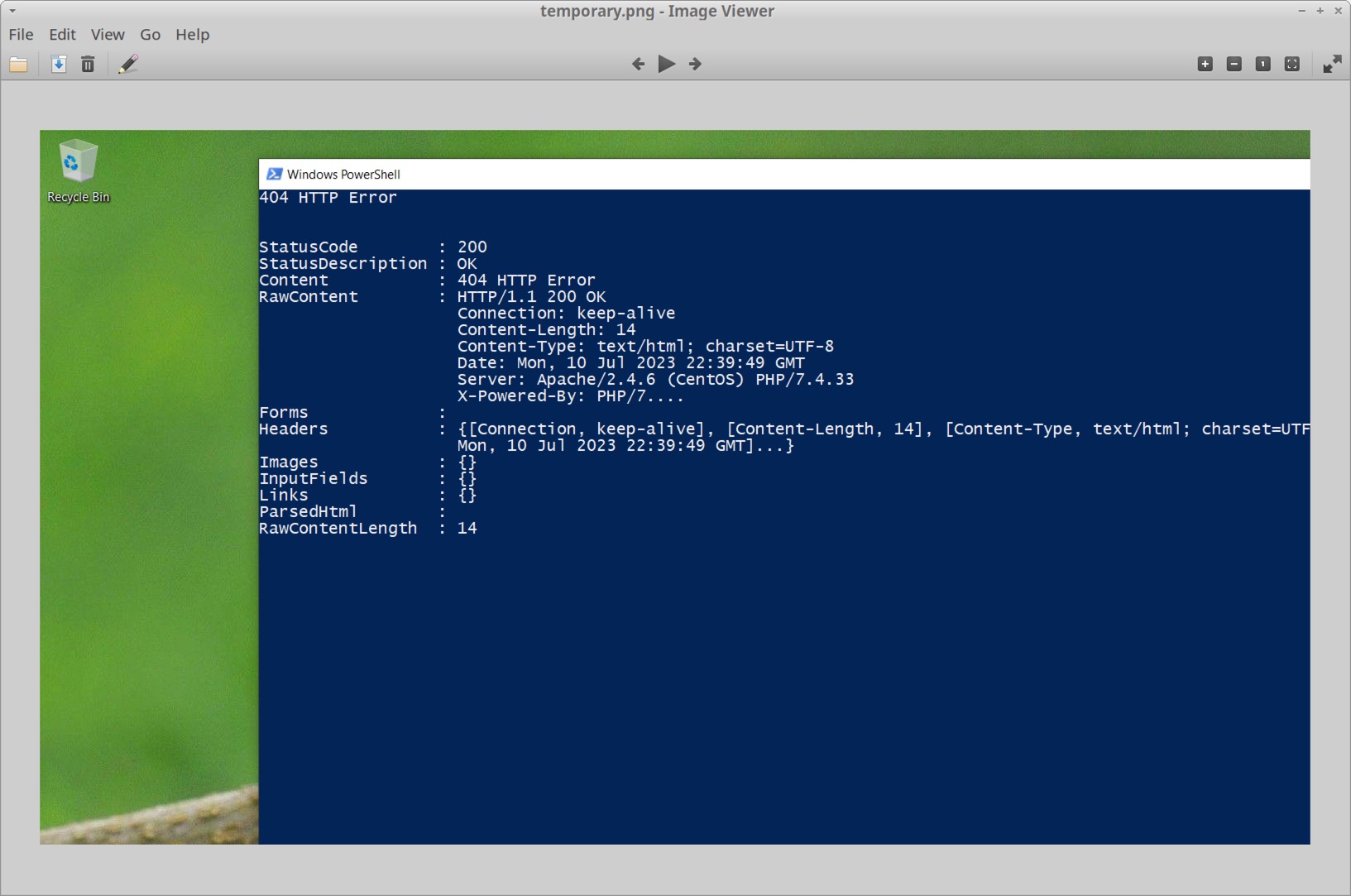Open a file with the folder icon

click(18, 65)
